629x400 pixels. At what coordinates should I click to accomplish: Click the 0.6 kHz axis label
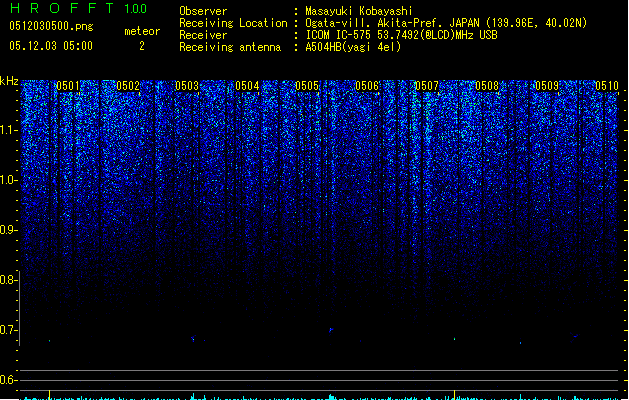coord(9,380)
